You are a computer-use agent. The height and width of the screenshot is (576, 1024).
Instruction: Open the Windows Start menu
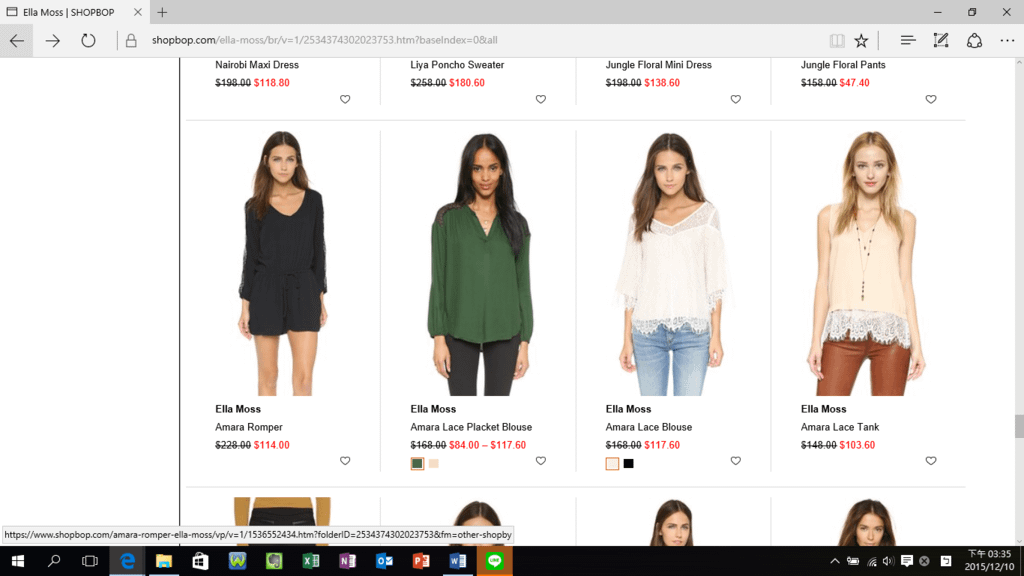(18, 561)
